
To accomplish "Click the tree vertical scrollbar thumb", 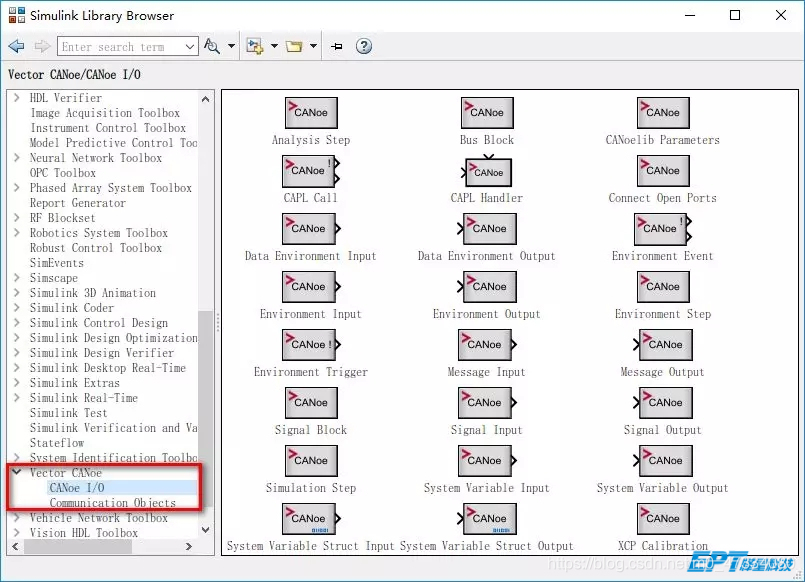I will 205,411.
